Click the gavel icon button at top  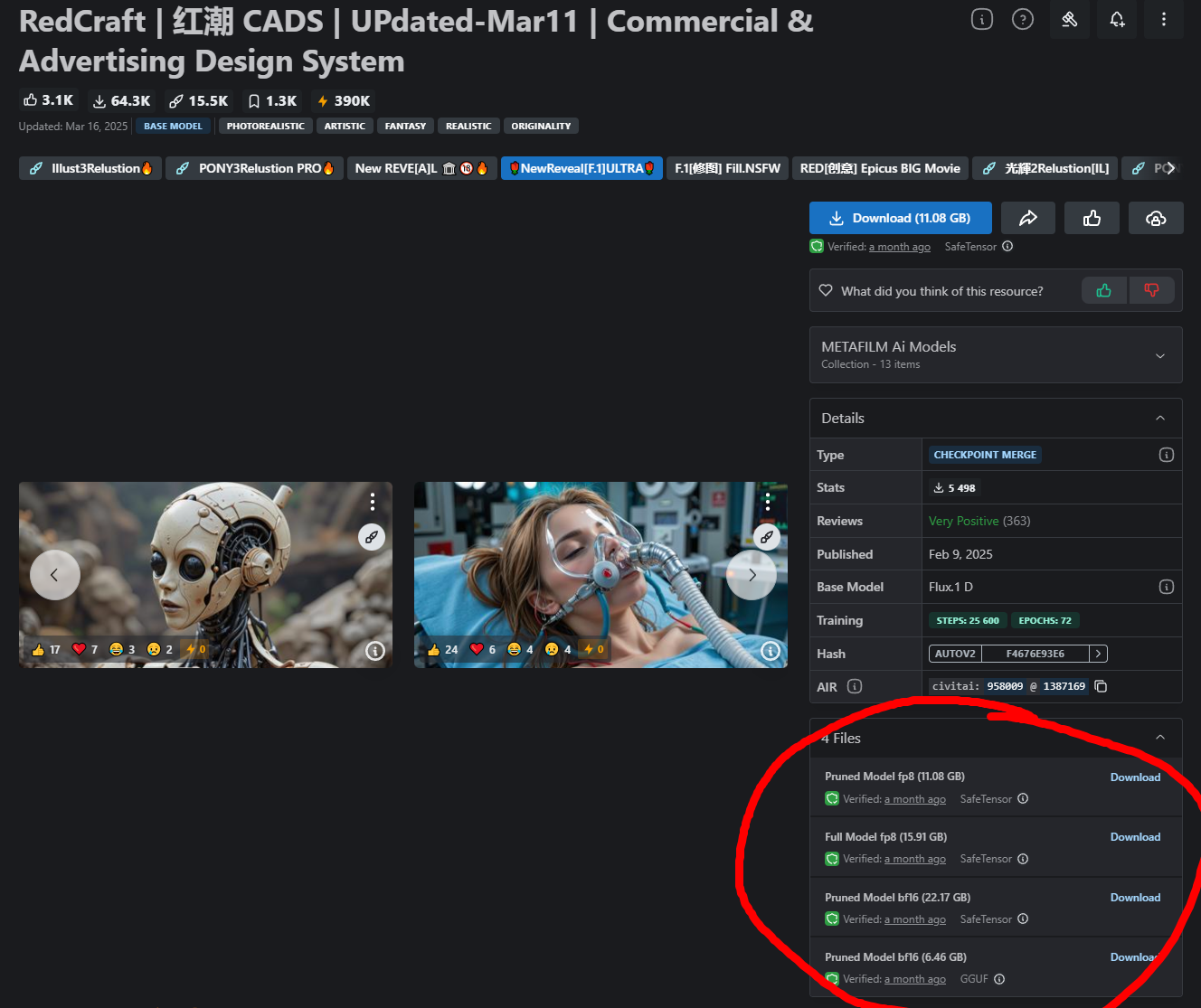(x=1070, y=19)
